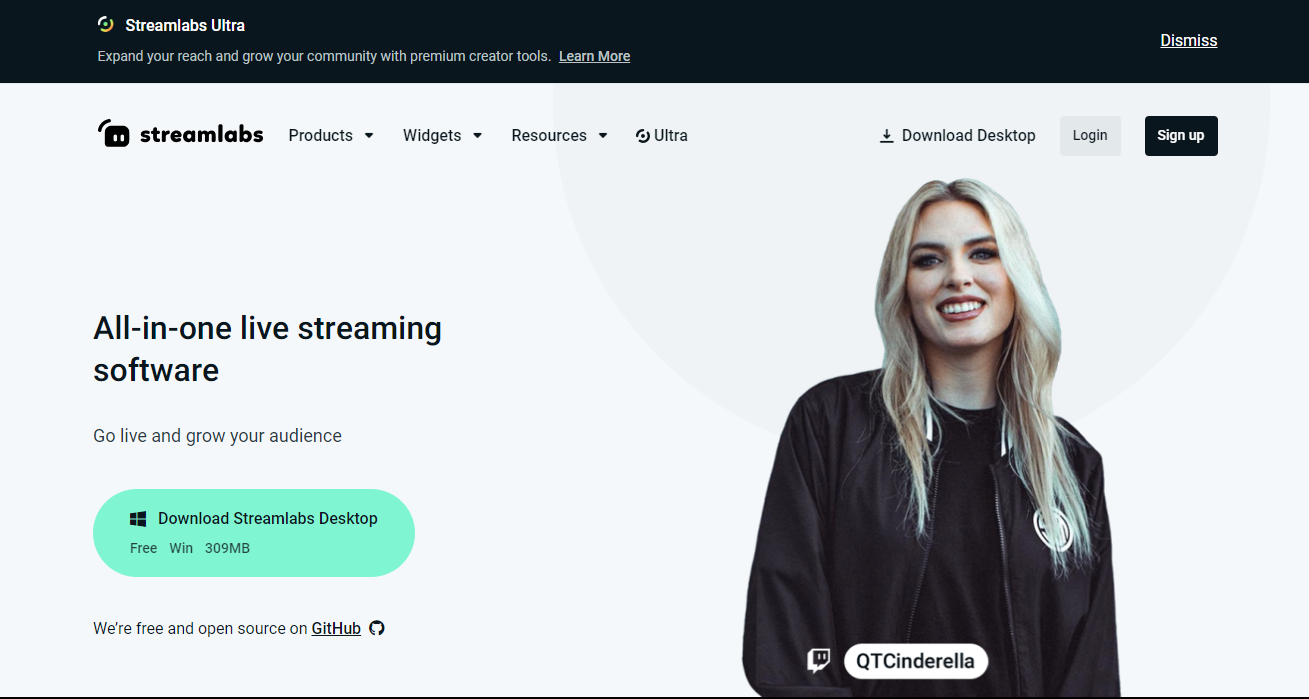Dismiss the Streamlabs Ultra banner
This screenshot has height=699, width=1309.
coord(1189,40)
